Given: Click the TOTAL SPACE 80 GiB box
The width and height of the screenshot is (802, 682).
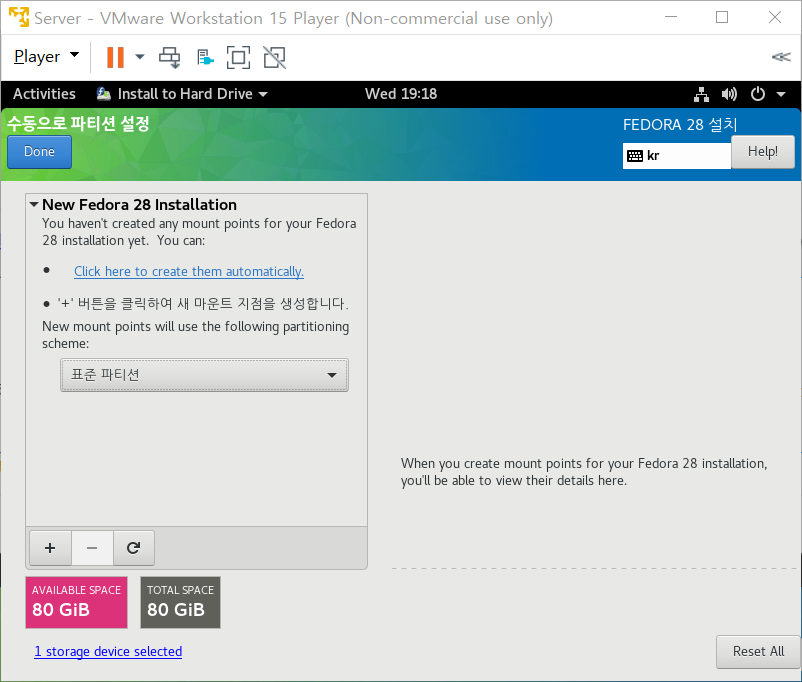Looking at the screenshot, I should point(180,602).
